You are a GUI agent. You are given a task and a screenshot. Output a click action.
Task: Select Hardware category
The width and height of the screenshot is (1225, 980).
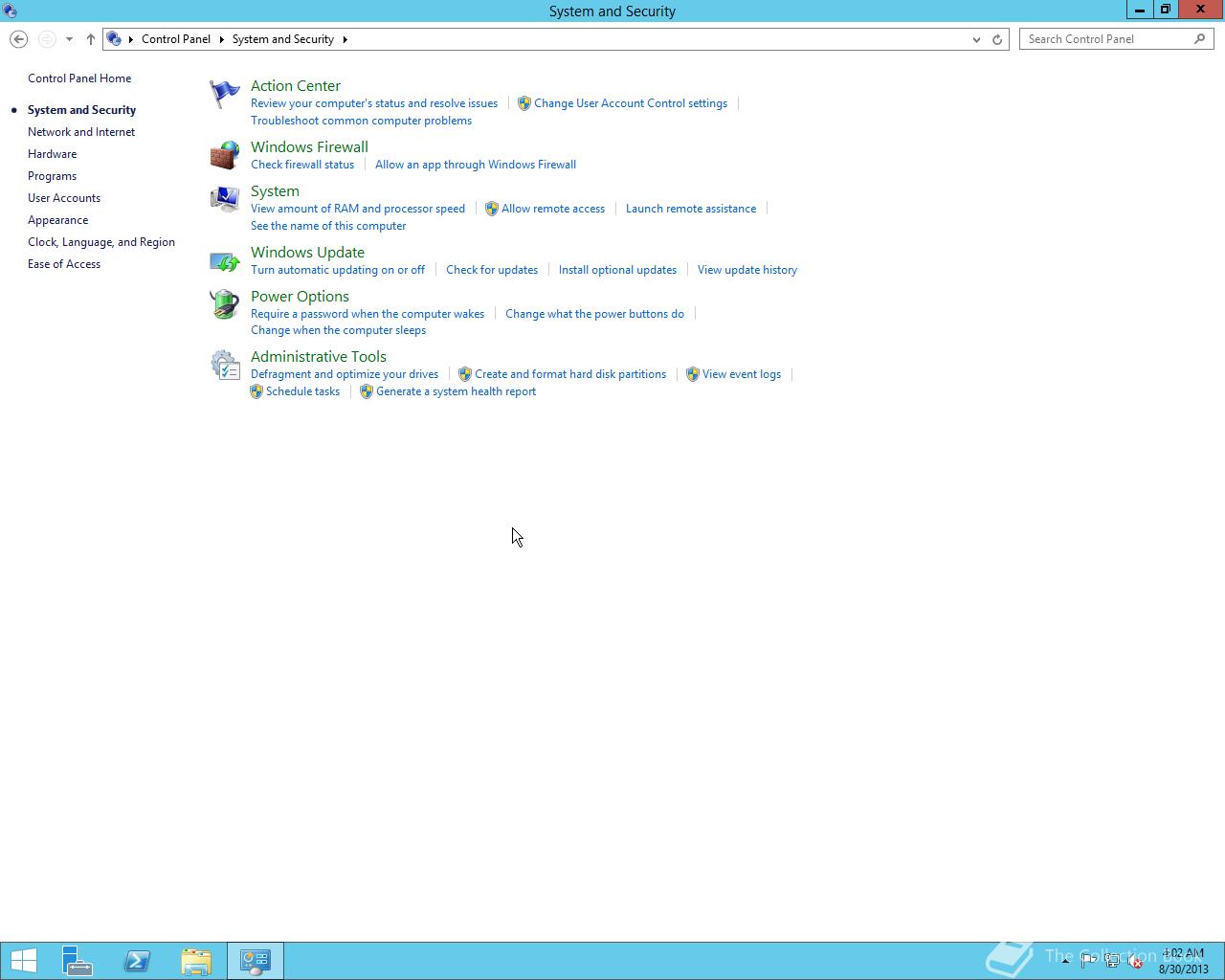pos(52,154)
